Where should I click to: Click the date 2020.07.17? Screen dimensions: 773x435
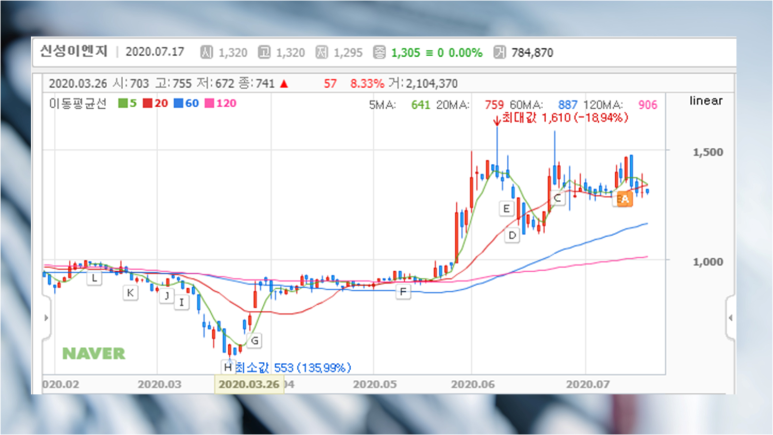coord(155,52)
